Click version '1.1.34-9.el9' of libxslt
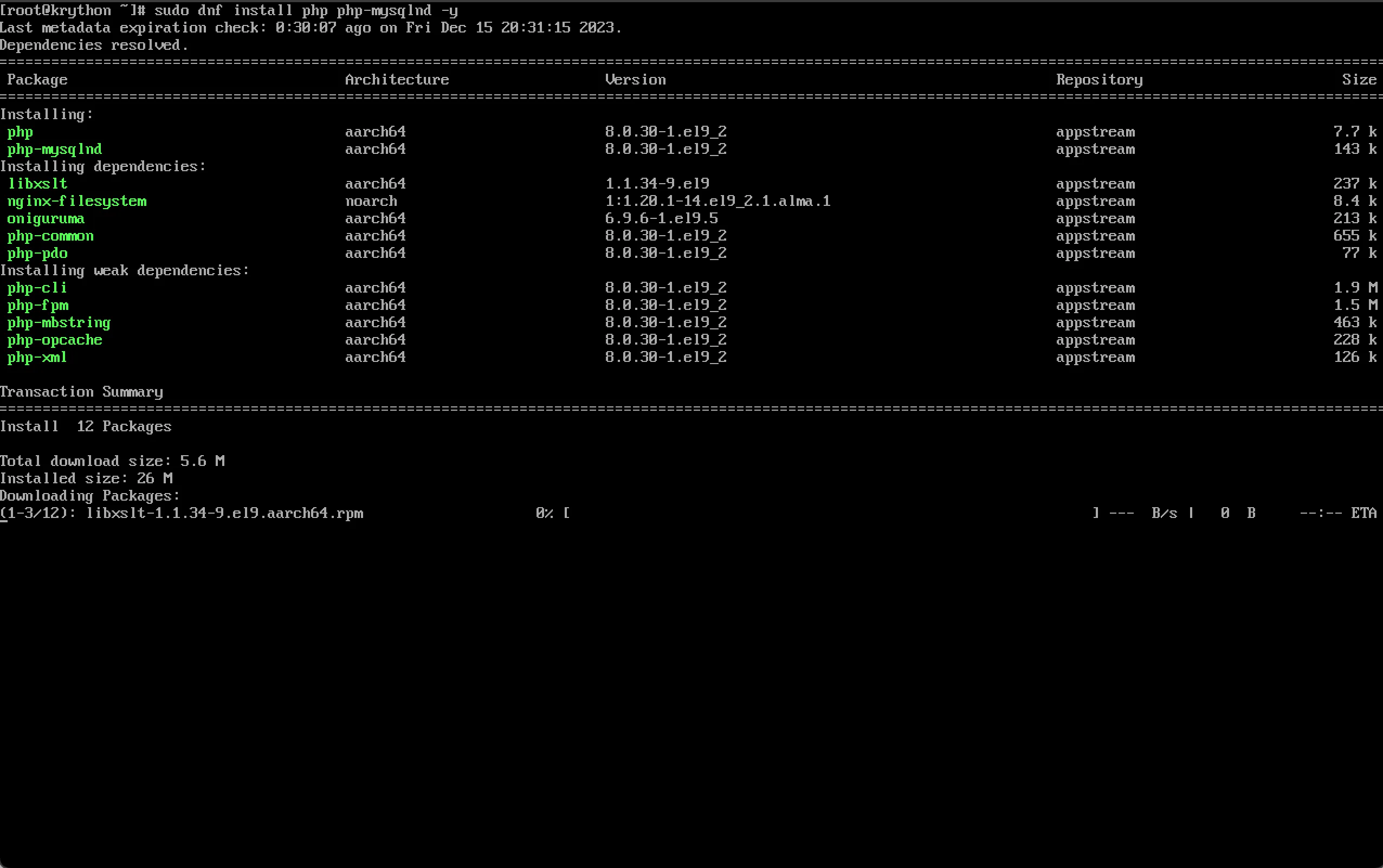This screenshot has height=868, width=1383. coord(657,184)
